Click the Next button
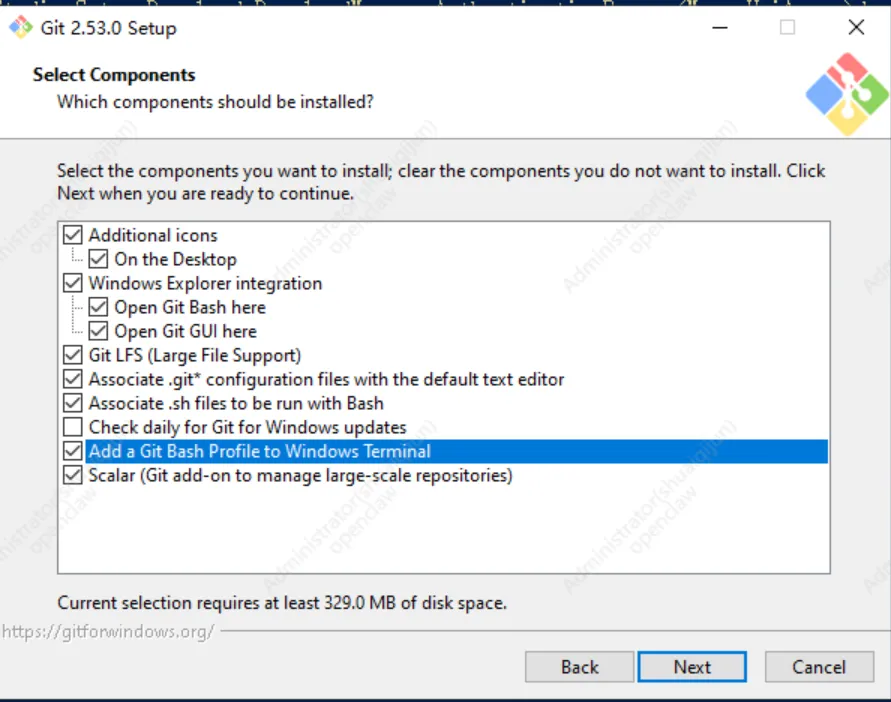 tap(692, 667)
